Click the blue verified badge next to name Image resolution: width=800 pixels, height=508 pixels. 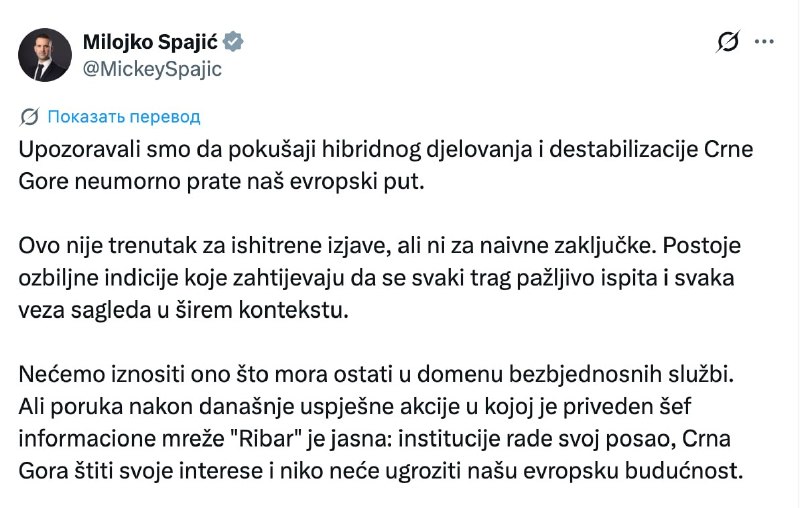(x=233, y=42)
